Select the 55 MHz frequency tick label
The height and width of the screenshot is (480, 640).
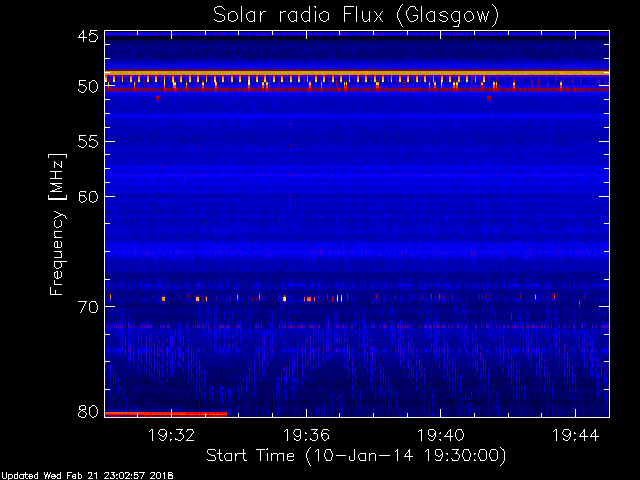click(88, 142)
